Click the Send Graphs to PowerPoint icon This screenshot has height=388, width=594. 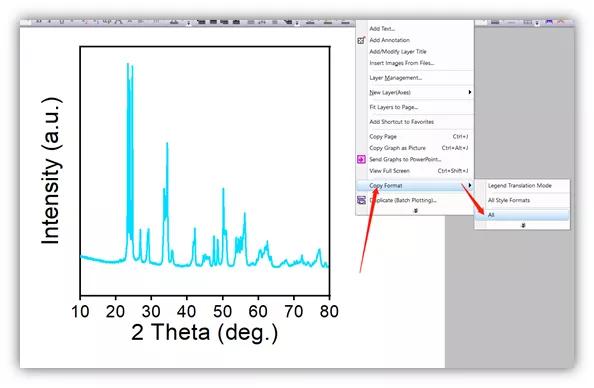point(361,159)
